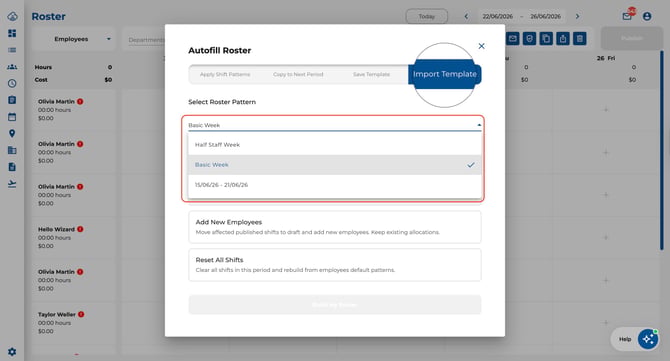Click the Help assistant sparkle icon

coord(648,339)
